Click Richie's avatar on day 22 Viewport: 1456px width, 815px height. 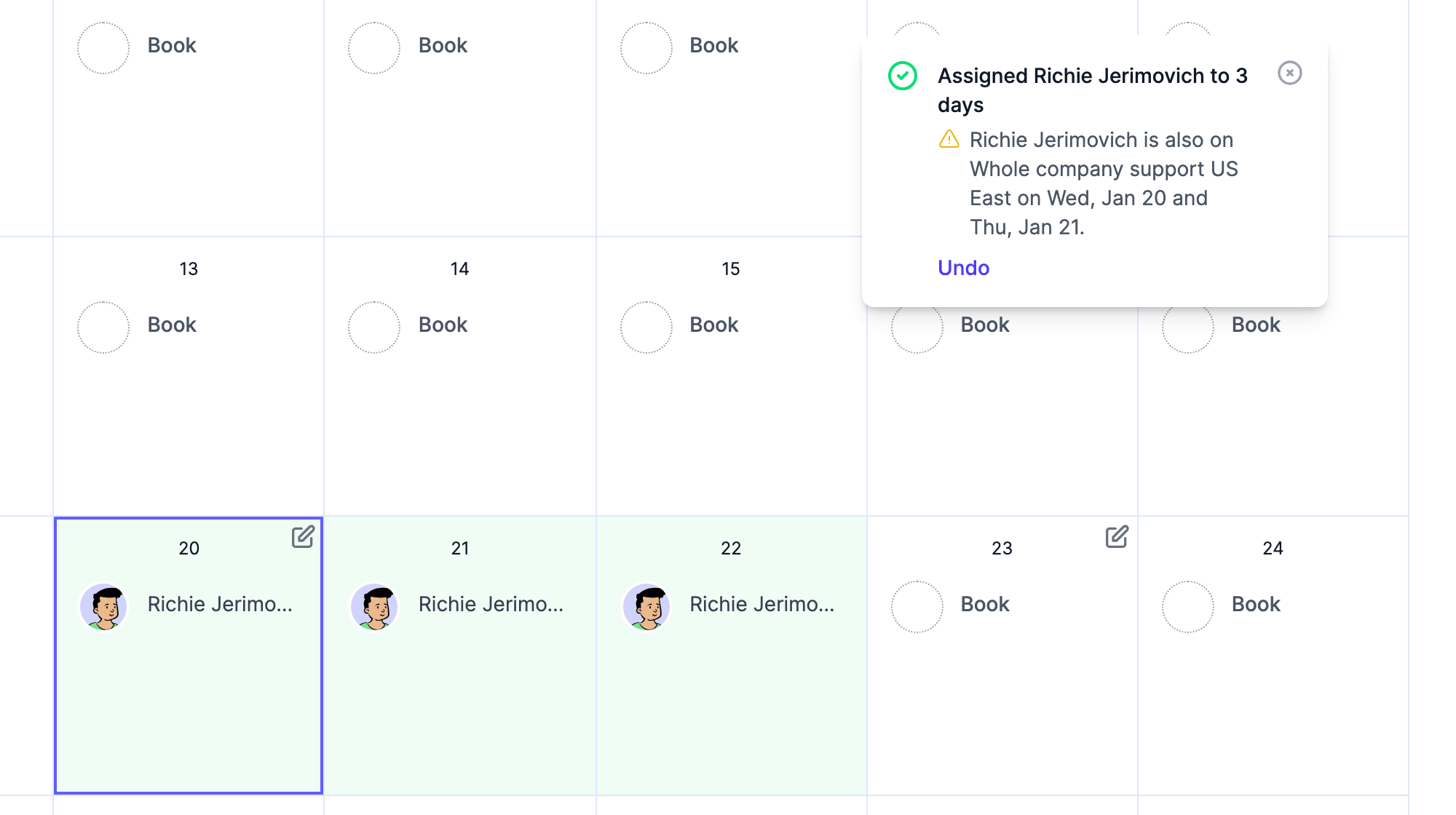pos(646,606)
